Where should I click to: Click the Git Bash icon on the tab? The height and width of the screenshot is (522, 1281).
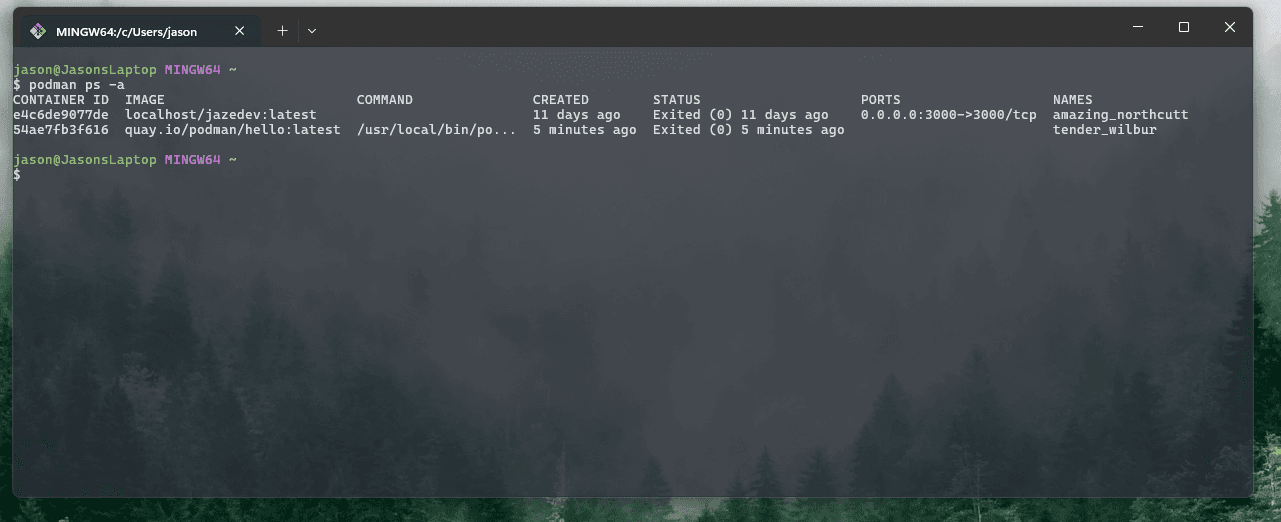click(37, 31)
